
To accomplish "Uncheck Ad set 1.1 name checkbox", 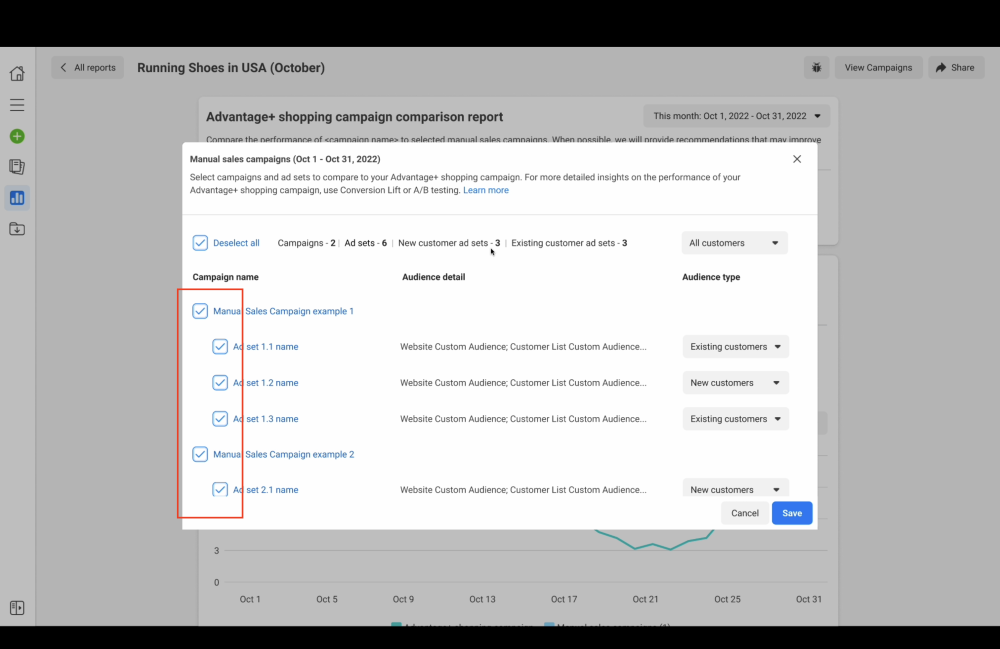I will click(x=220, y=347).
